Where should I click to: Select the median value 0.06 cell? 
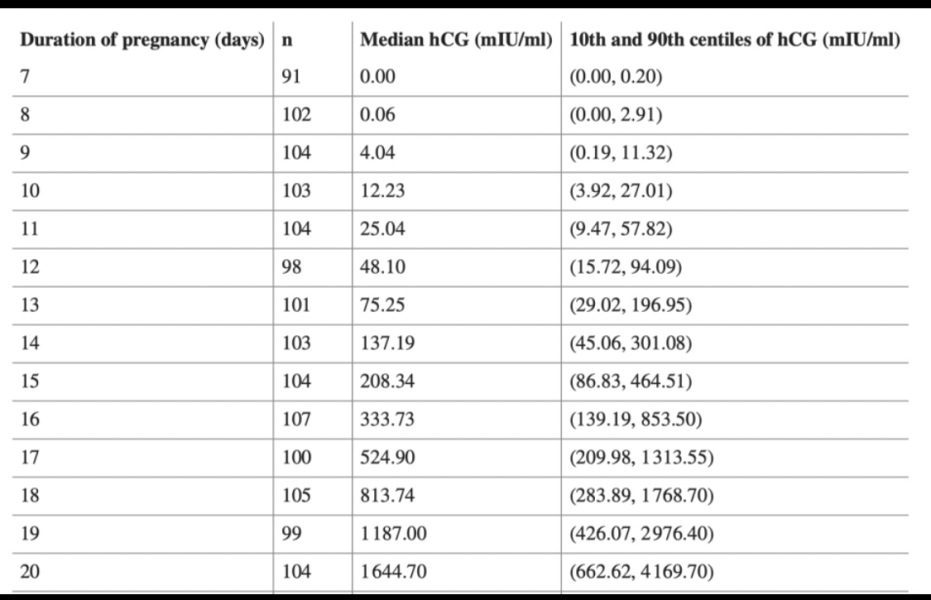[x=378, y=115]
